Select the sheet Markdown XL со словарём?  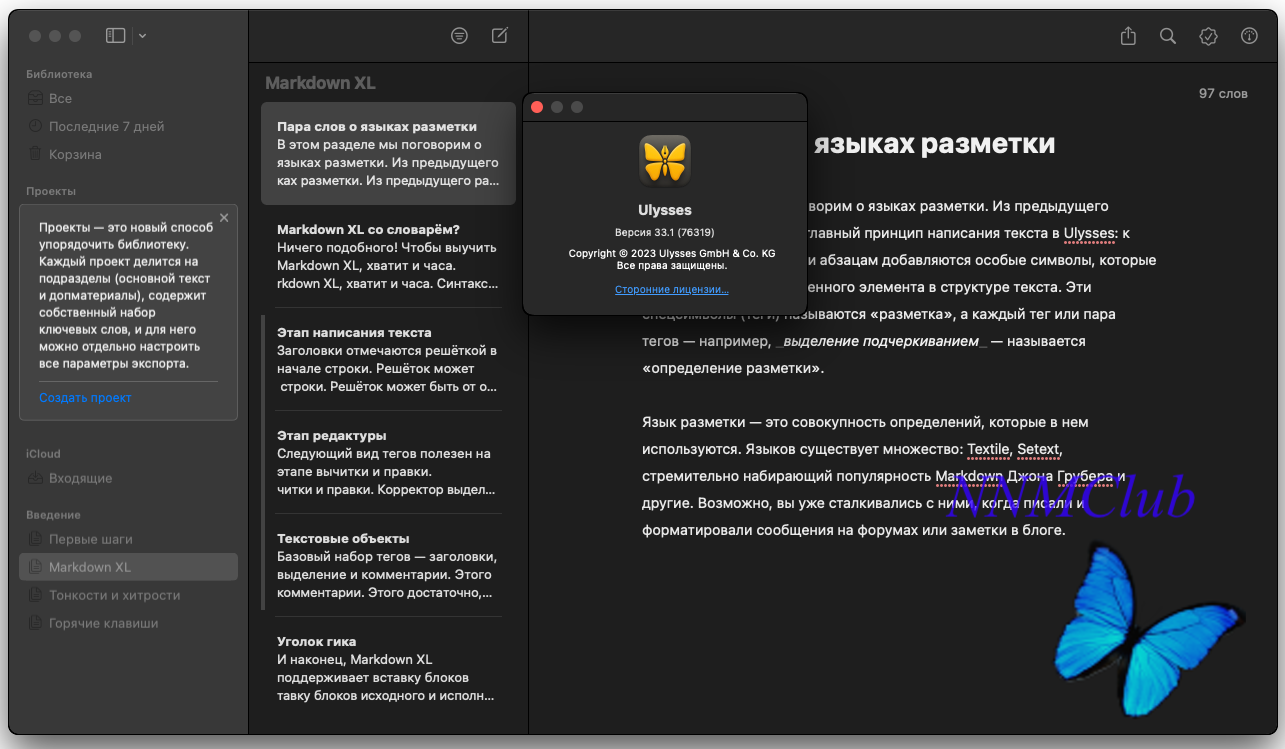(x=388, y=256)
